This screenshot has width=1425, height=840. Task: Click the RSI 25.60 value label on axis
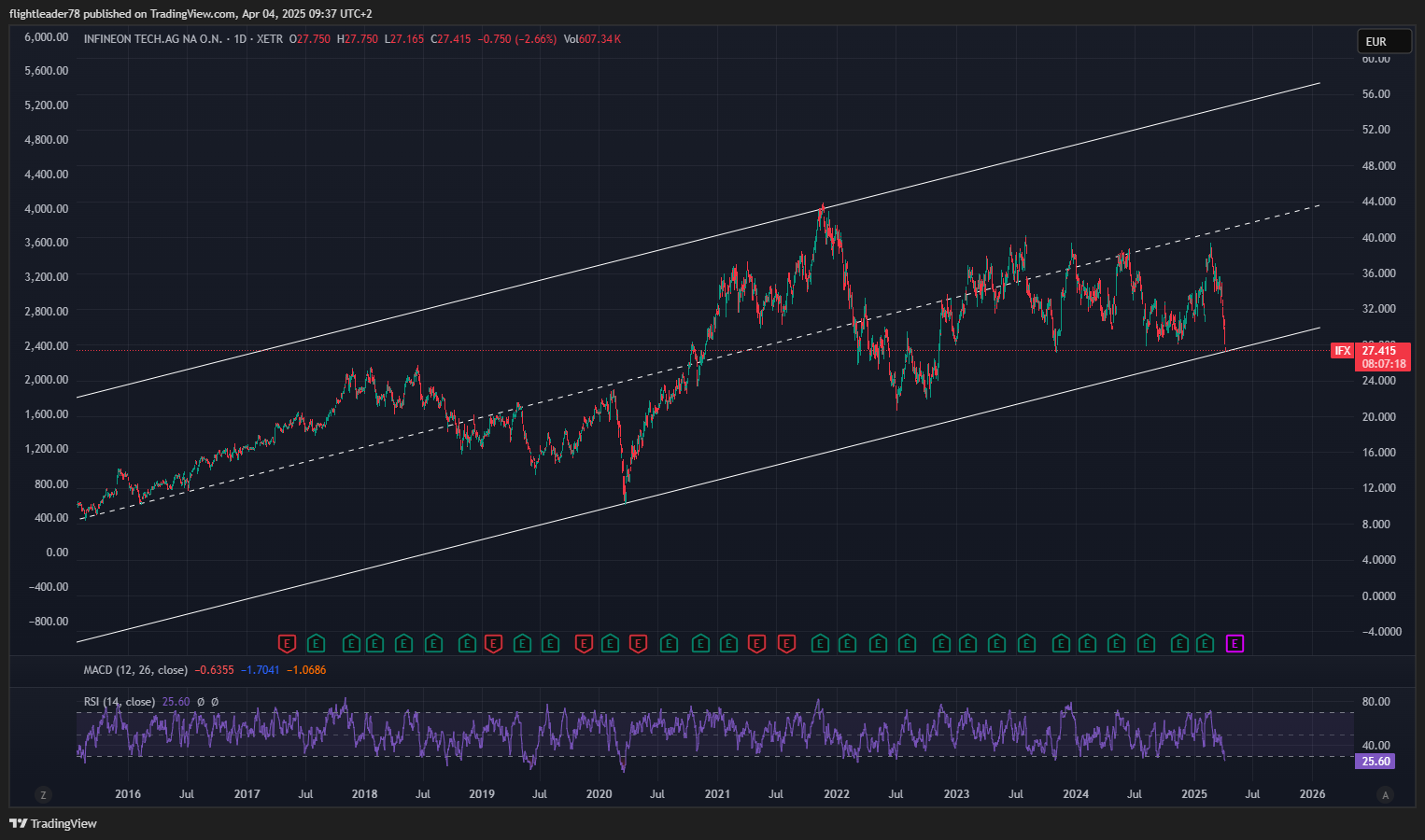pos(1376,762)
